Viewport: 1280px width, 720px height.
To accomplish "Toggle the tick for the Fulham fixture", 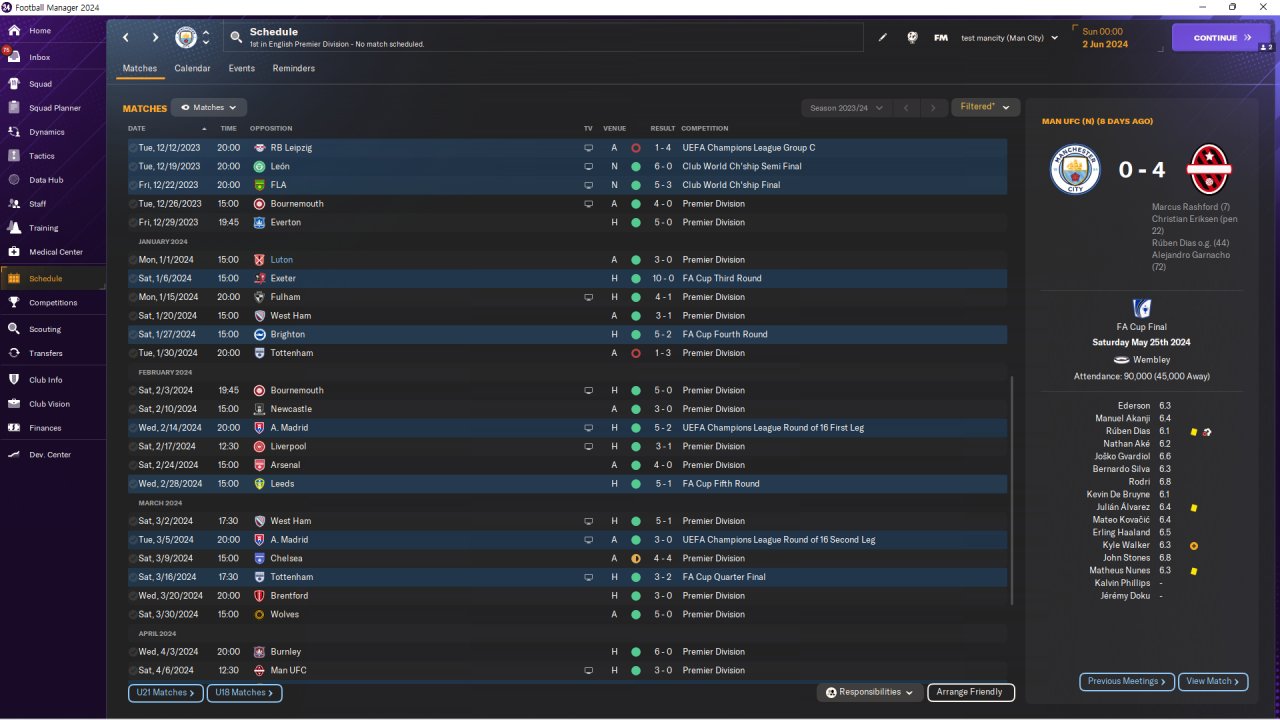I will tap(133, 297).
